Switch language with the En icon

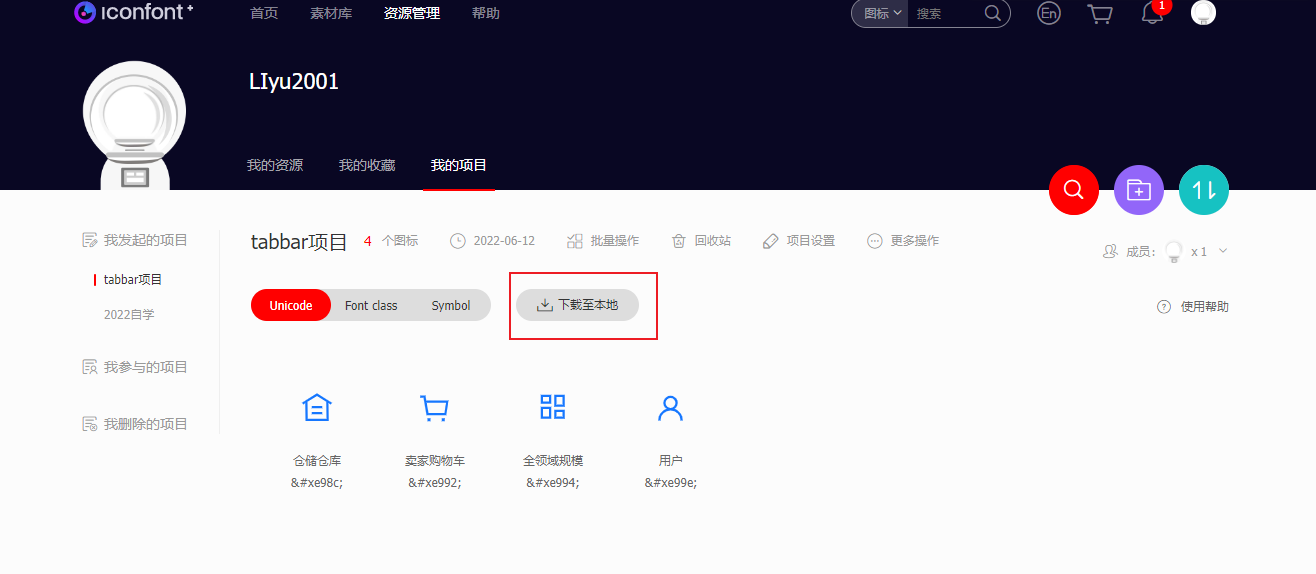point(1048,14)
